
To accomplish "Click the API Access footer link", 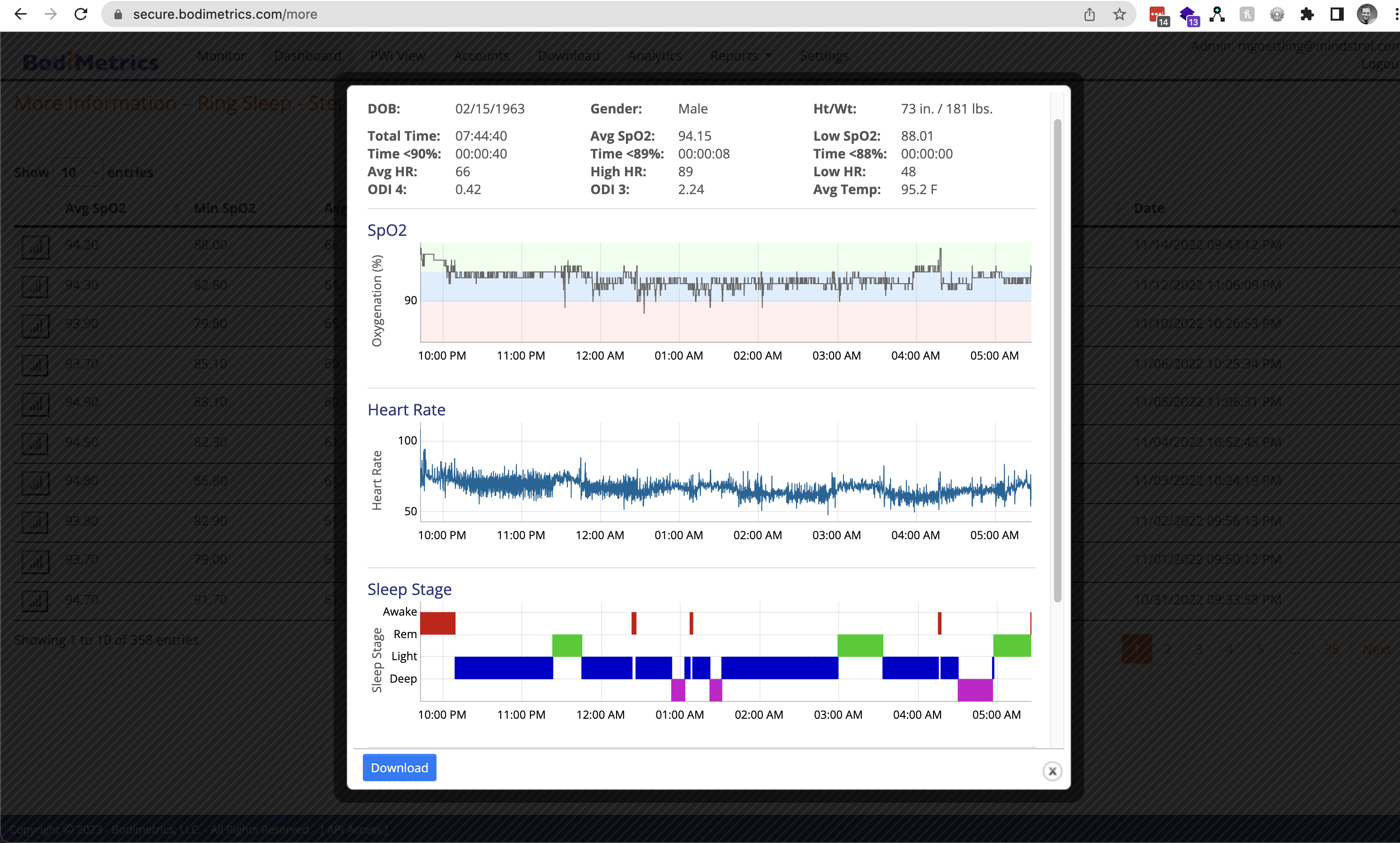I will pos(354,829).
